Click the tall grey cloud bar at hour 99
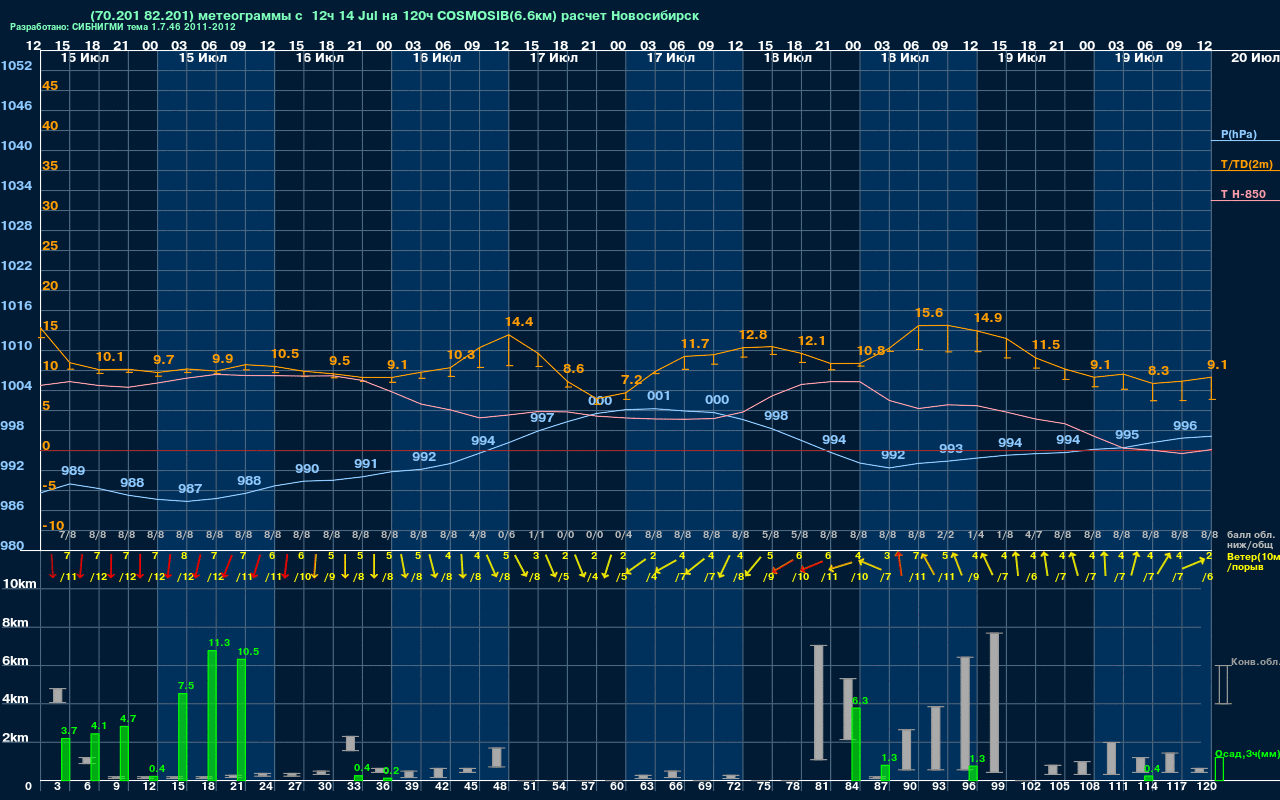Screen dimensions: 1280x800 tap(994, 701)
